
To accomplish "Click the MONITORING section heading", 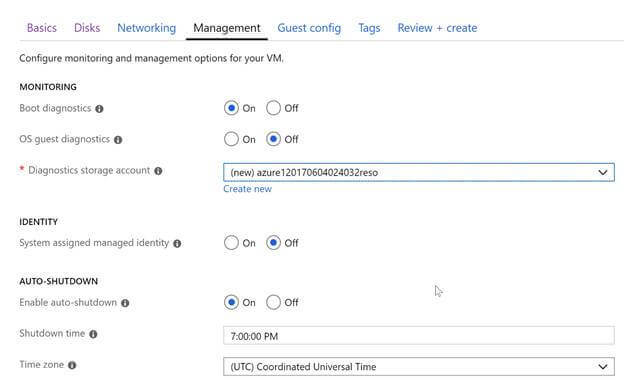I will tap(48, 87).
